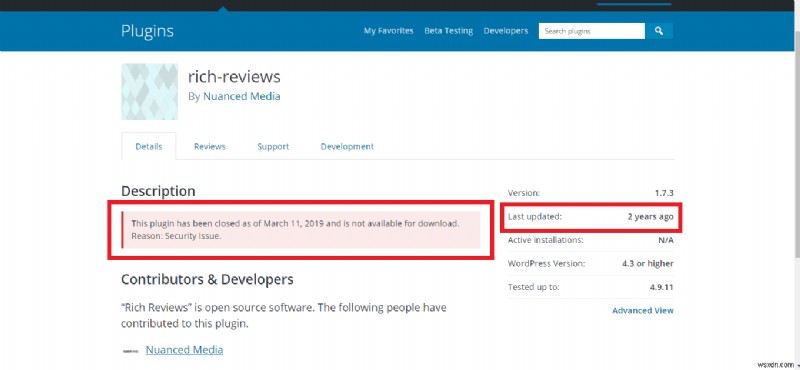Click the Description heading

(x=158, y=191)
